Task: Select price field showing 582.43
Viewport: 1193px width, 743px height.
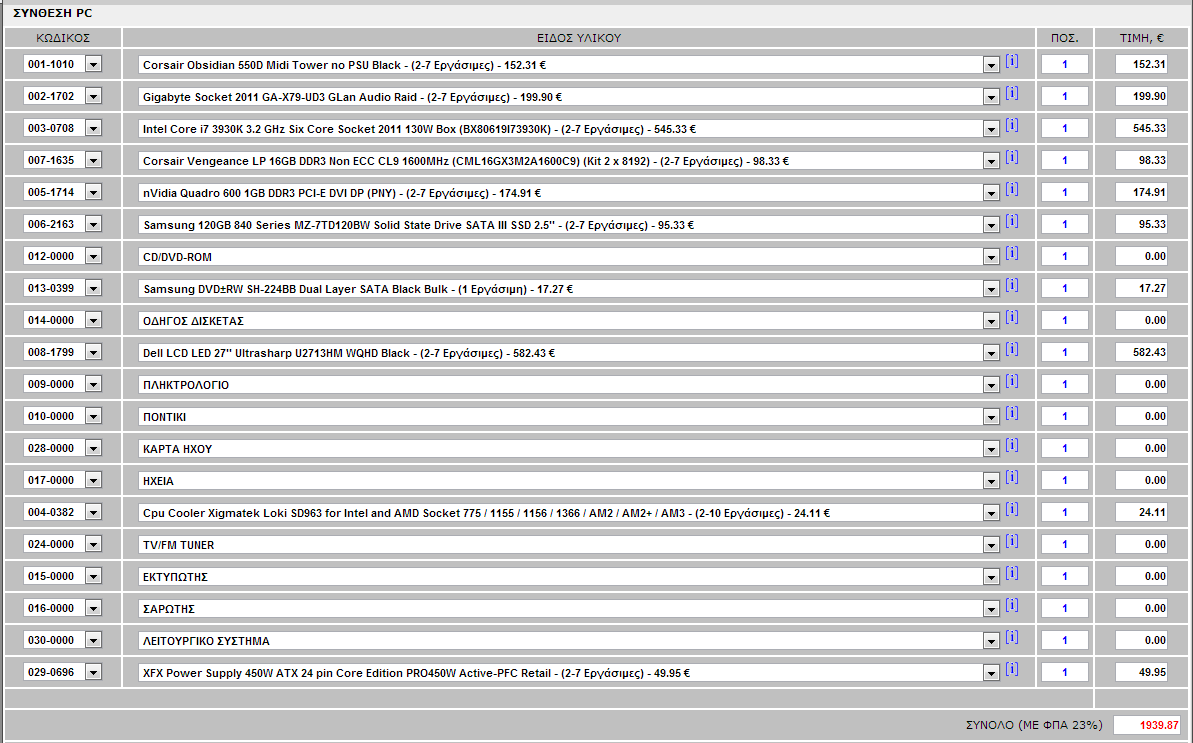Action: (x=1141, y=352)
